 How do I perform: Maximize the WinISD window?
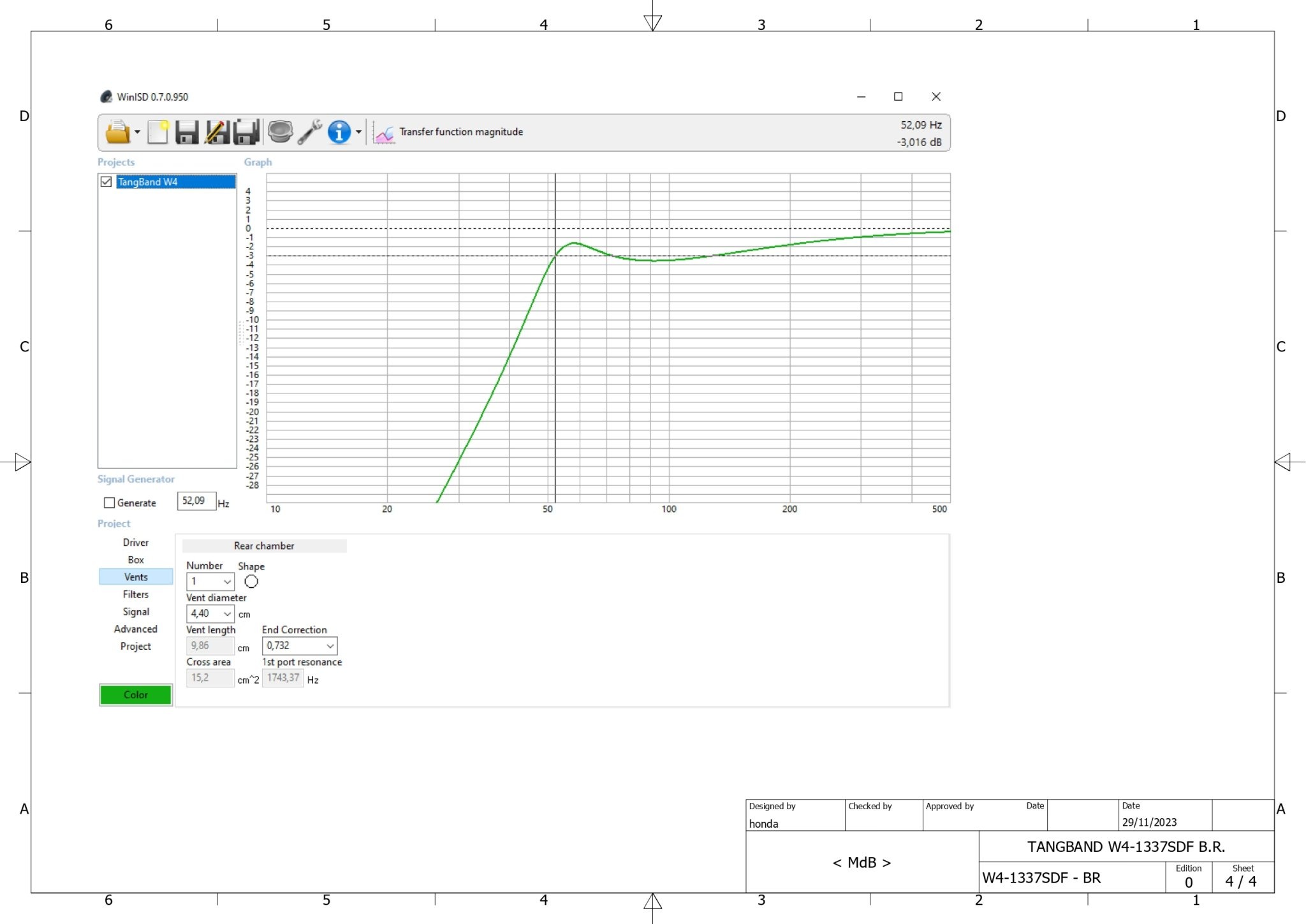coord(898,97)
